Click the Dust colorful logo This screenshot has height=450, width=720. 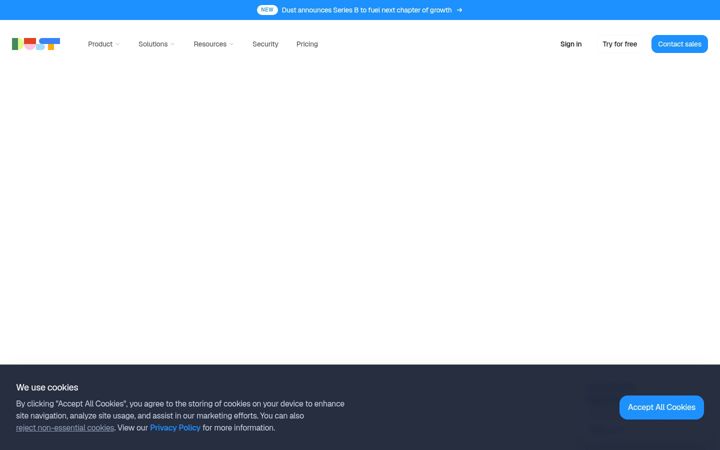pos(36,44)
